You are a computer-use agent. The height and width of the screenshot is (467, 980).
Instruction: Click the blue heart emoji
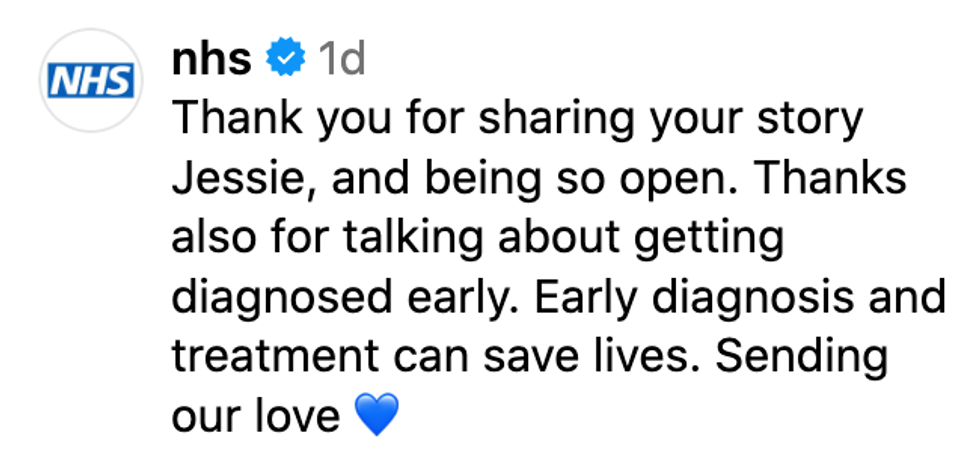(376, 414)
